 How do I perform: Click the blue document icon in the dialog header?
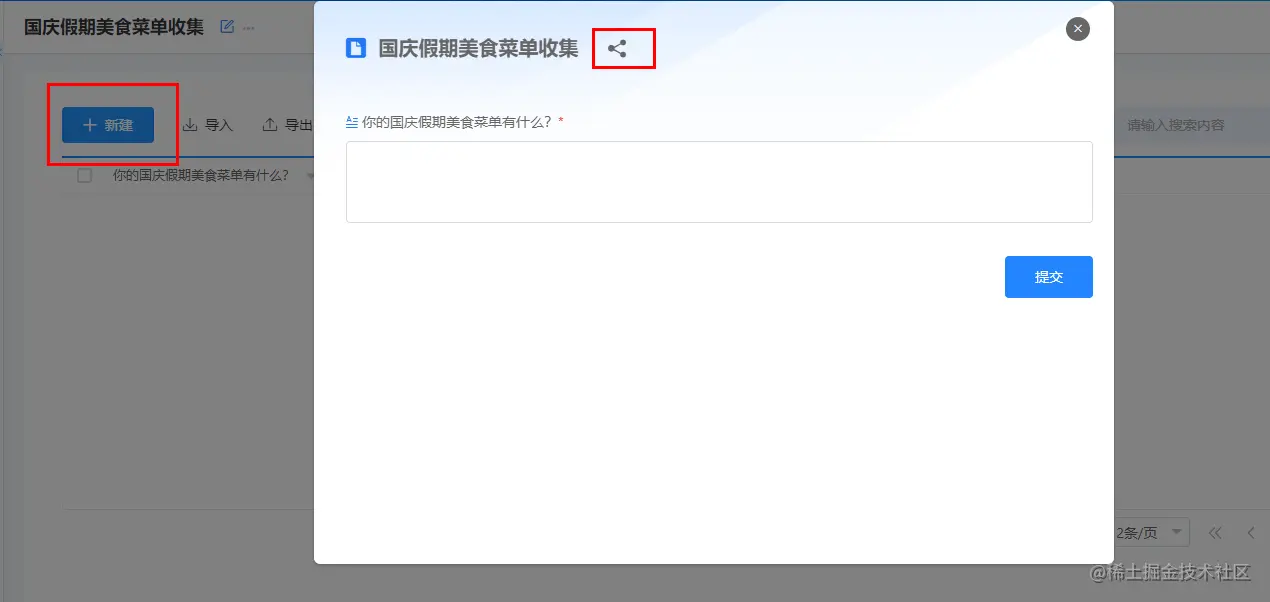click(355, 48)
